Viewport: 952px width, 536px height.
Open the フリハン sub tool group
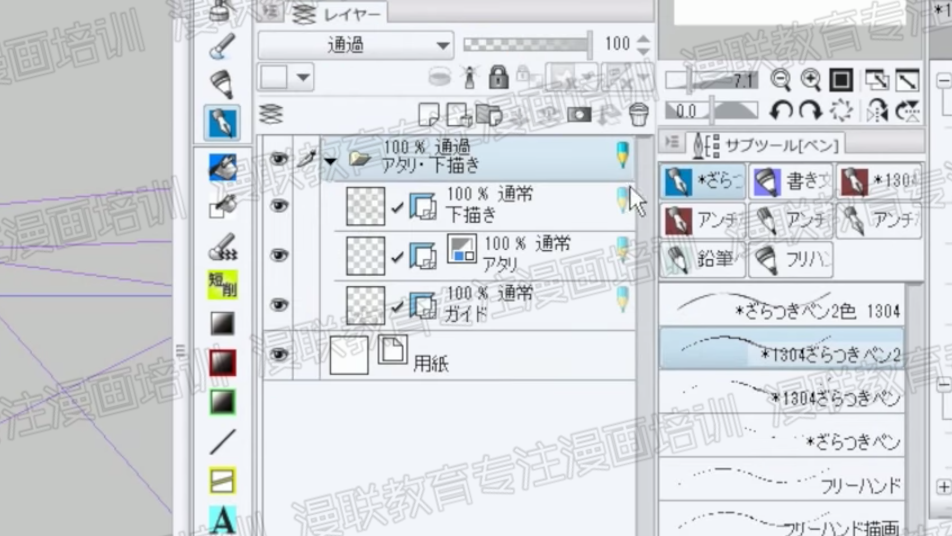(x=791, y=259)
